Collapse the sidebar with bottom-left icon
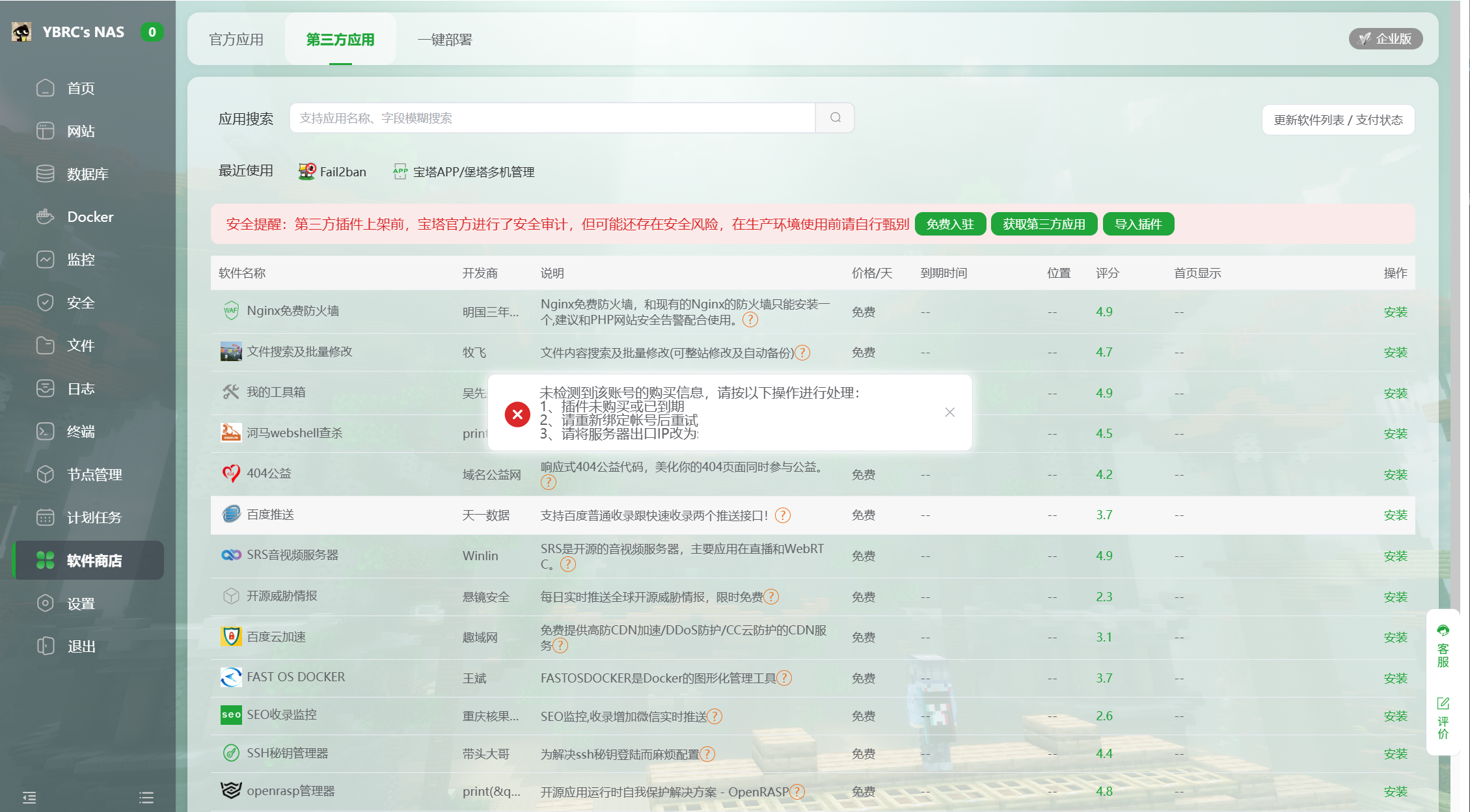Screen dimensions: 1470x812 29,796
